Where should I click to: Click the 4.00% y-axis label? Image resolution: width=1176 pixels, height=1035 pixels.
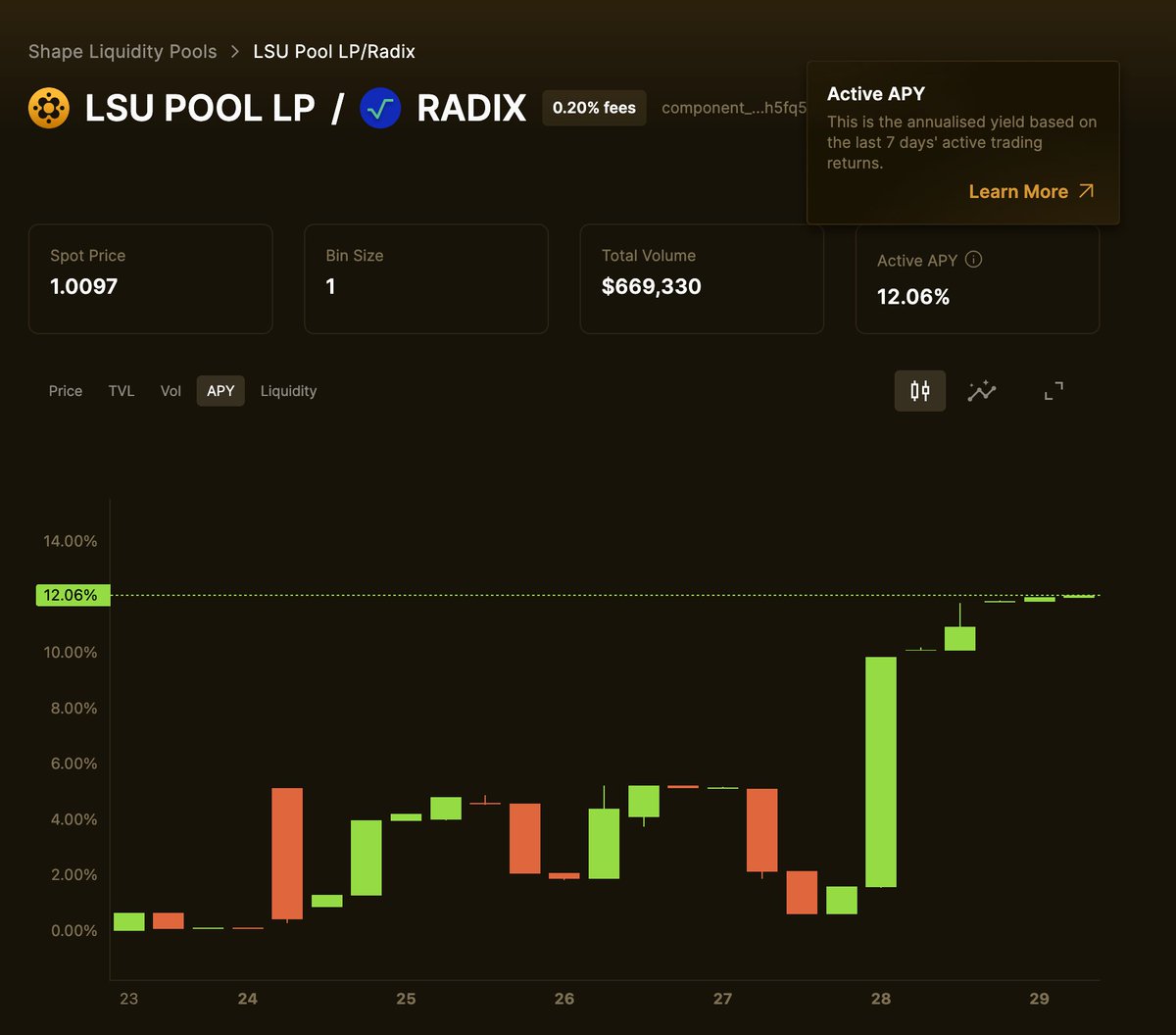tap(73, 819)
